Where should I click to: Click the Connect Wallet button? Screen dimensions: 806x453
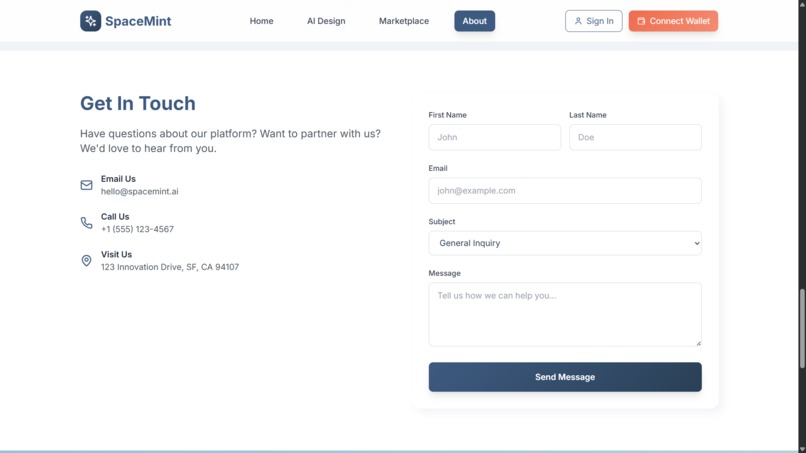tap(673, 21)
